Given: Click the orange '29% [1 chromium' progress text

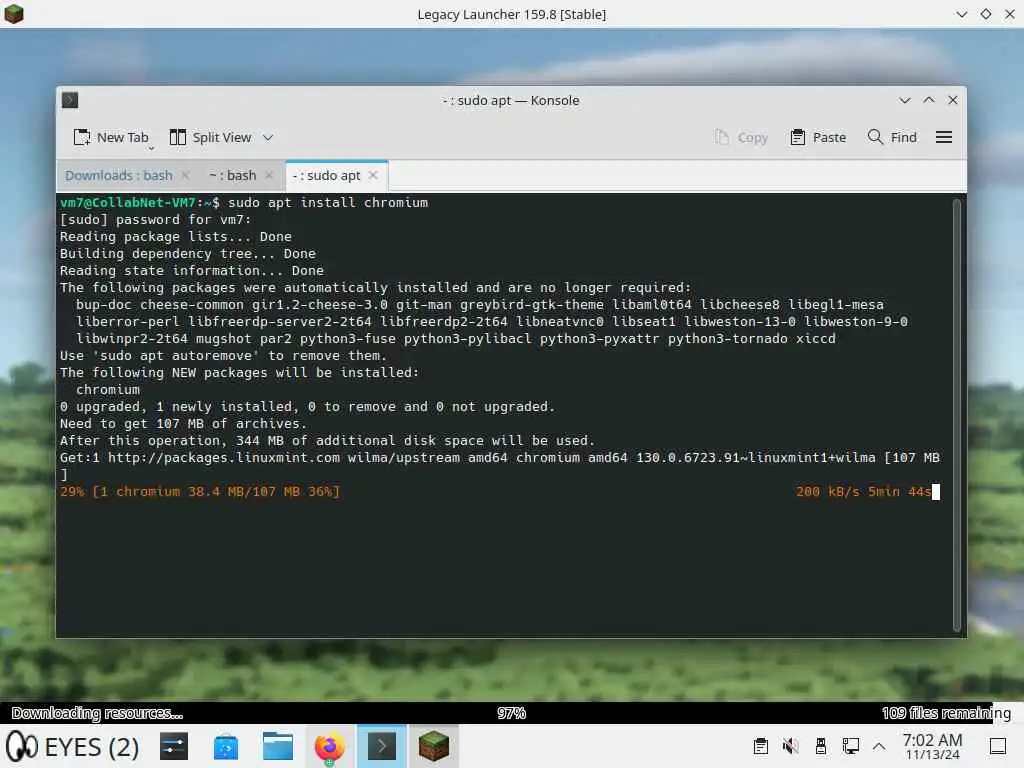Looking at the screenshot, I should (200, 491).
